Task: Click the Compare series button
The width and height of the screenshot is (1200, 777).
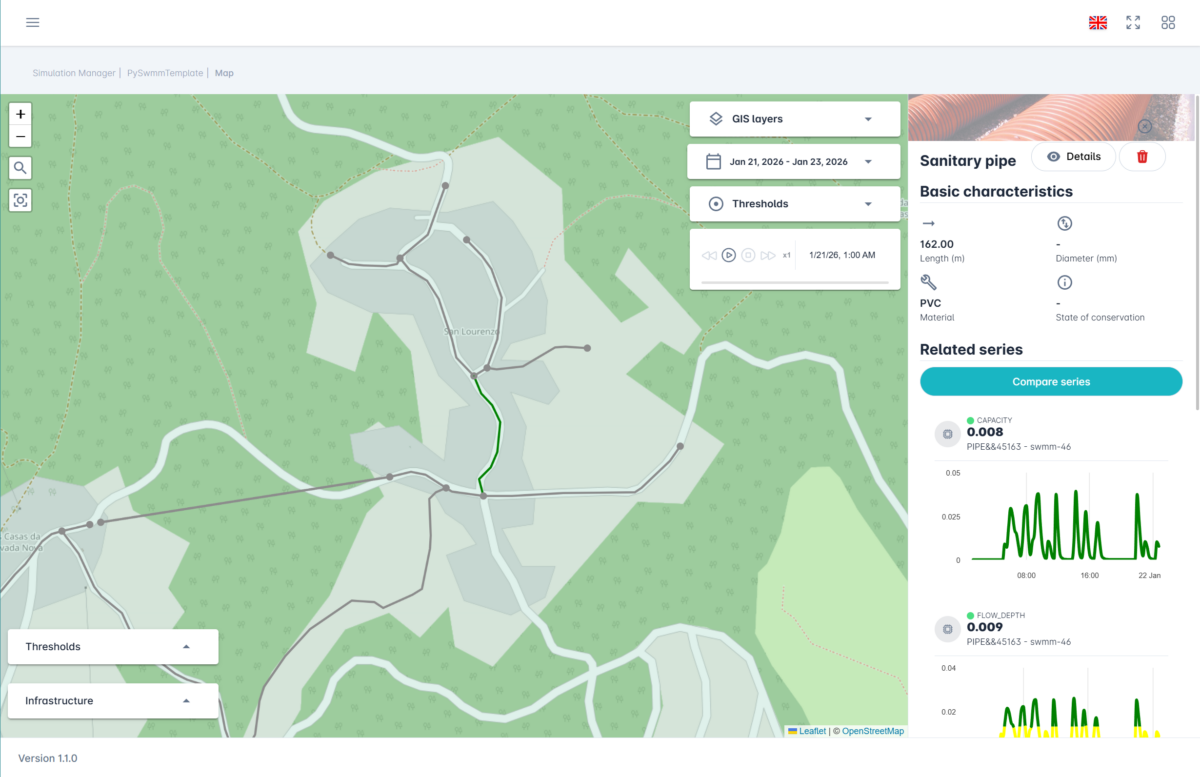Action: [1051, 382]
